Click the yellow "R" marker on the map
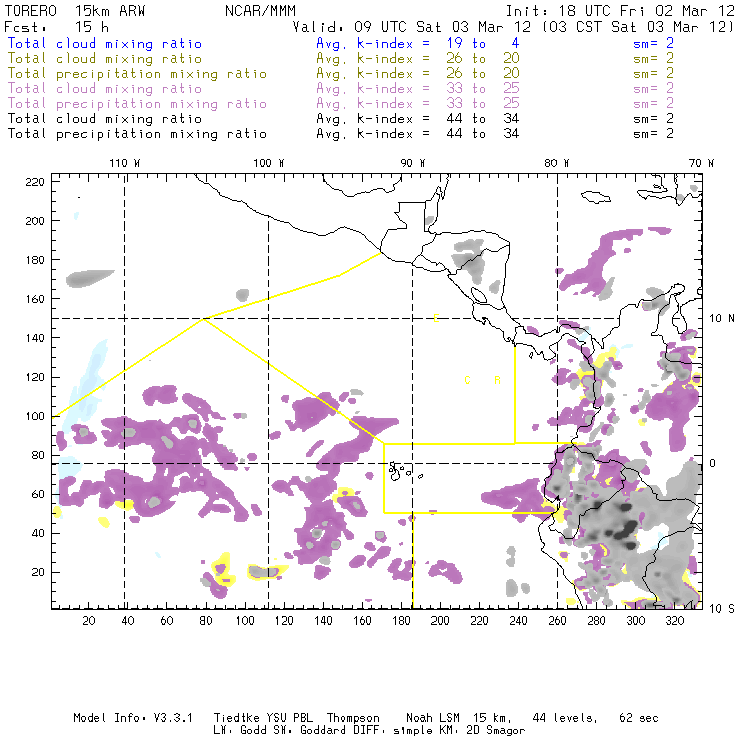The height and width of the screenshot is (740, 740). click(x=497, y=380)
